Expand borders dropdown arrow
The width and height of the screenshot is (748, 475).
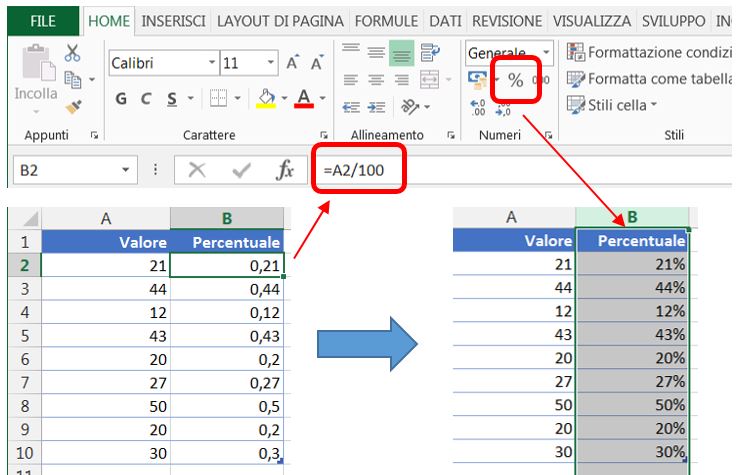(x=238, y=99)
